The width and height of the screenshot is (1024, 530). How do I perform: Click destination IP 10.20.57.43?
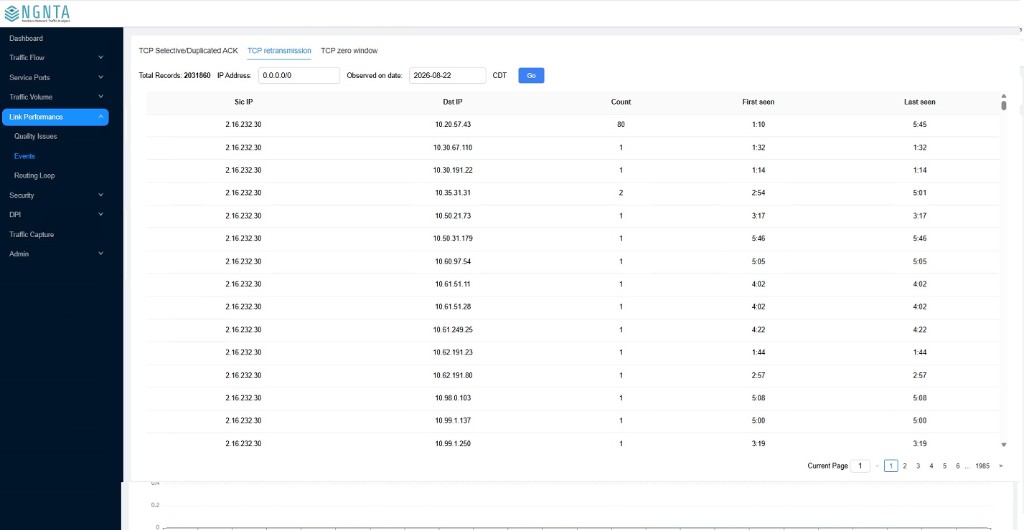point(453,124)
